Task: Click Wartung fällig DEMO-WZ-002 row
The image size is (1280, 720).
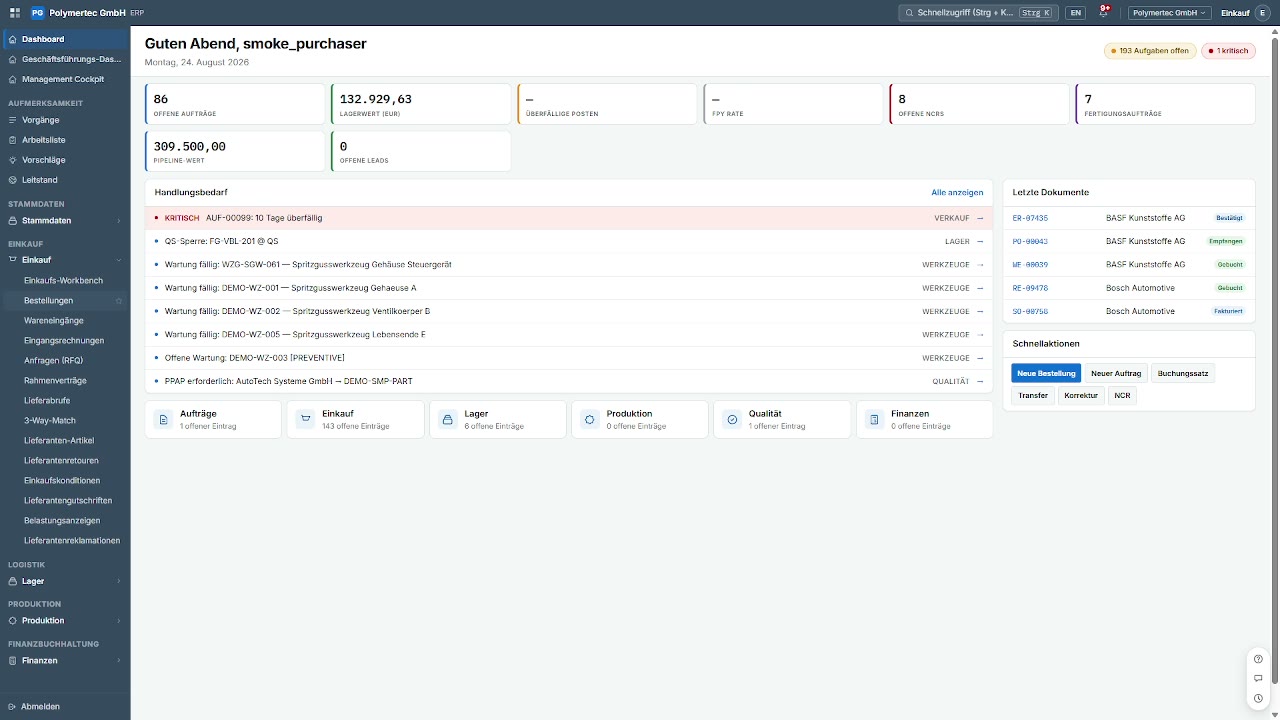Action: (x=568, y=311)
